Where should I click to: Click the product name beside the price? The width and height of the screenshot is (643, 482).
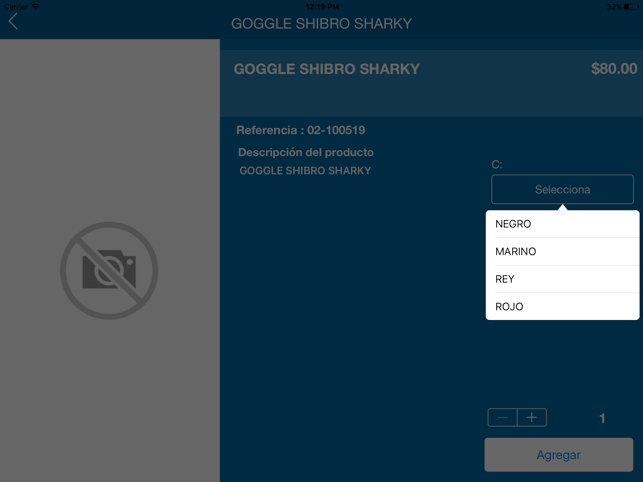click(x=326, y=69)
